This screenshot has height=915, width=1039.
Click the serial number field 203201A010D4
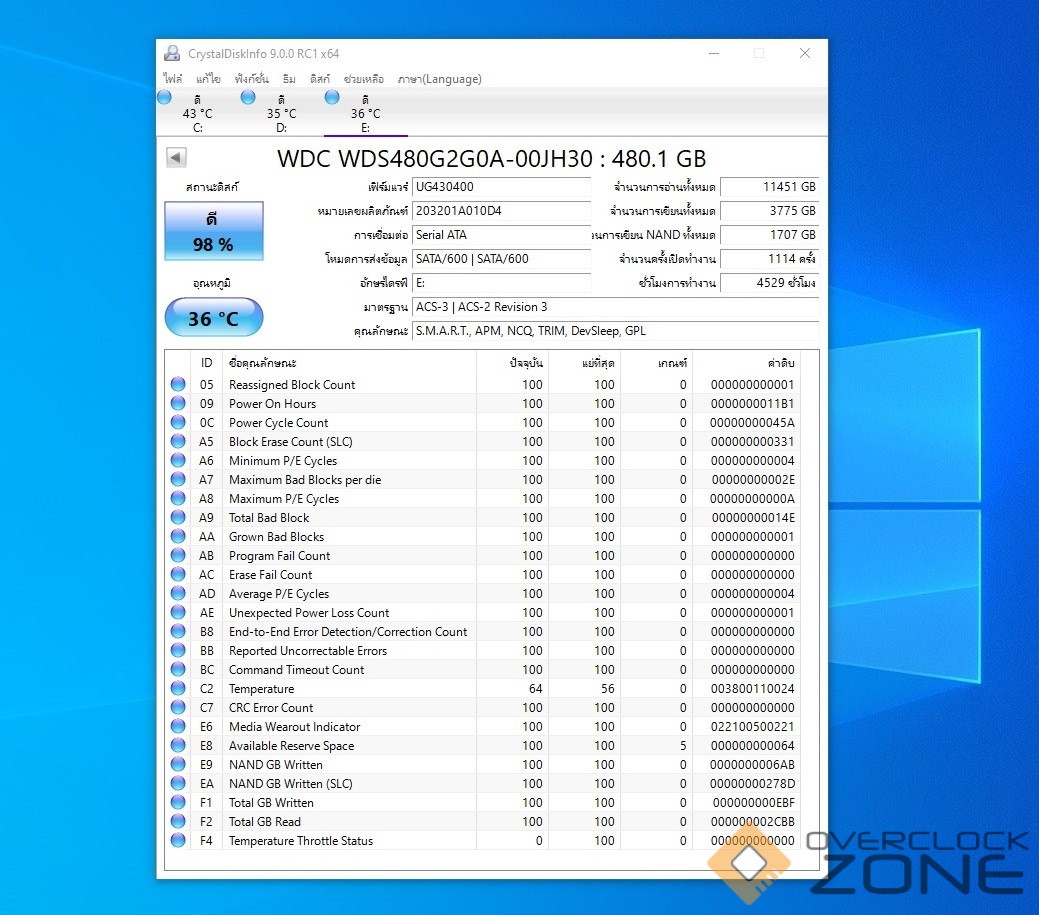pyautogui.click(x=487, y=211)
